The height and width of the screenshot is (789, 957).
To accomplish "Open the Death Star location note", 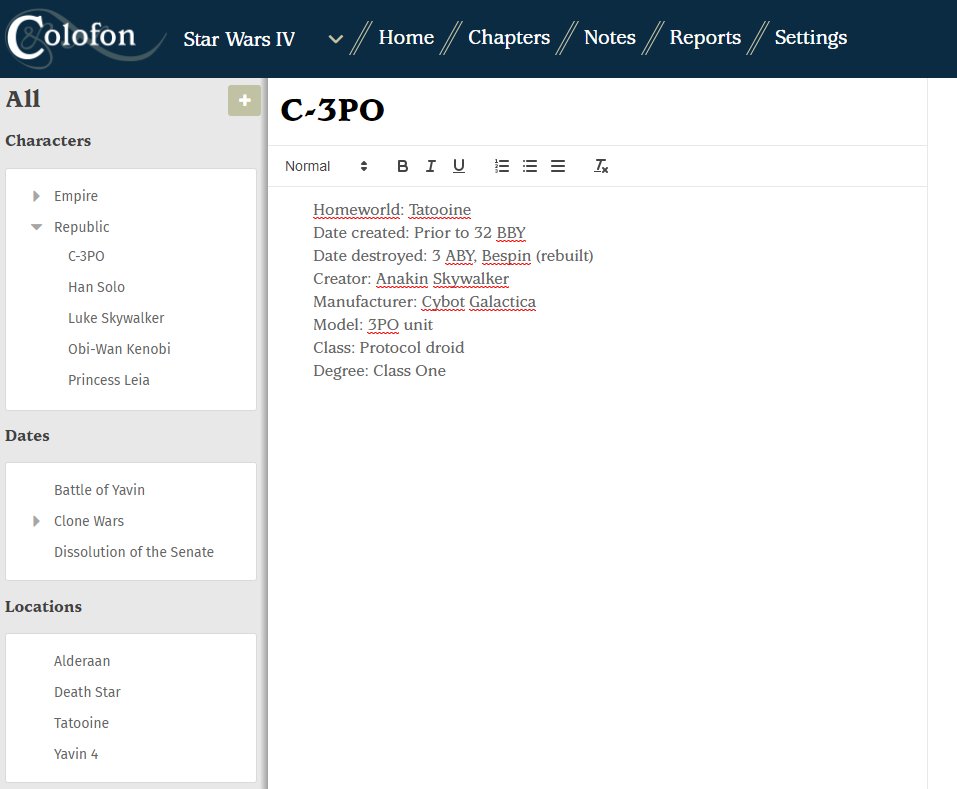I will (x=87, y=693).
